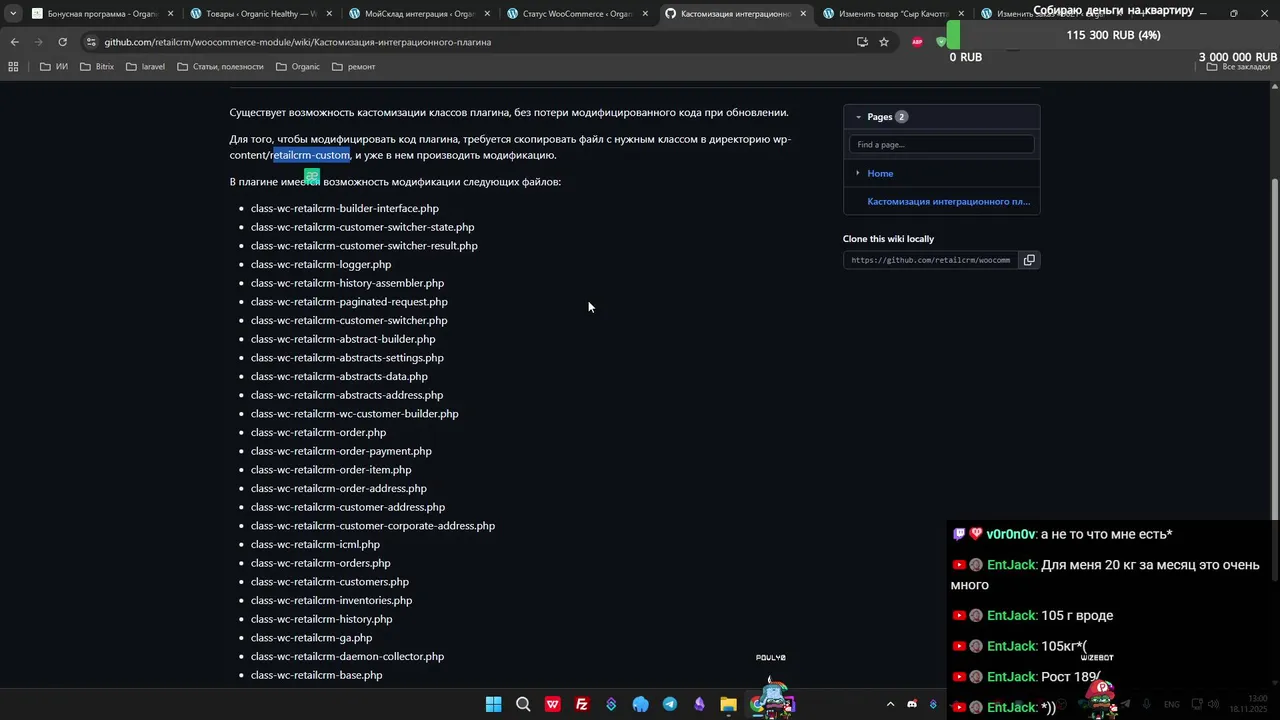1280x720 pixels.
Task: Collapse the Pages section in sidebar
Action: 858,117
